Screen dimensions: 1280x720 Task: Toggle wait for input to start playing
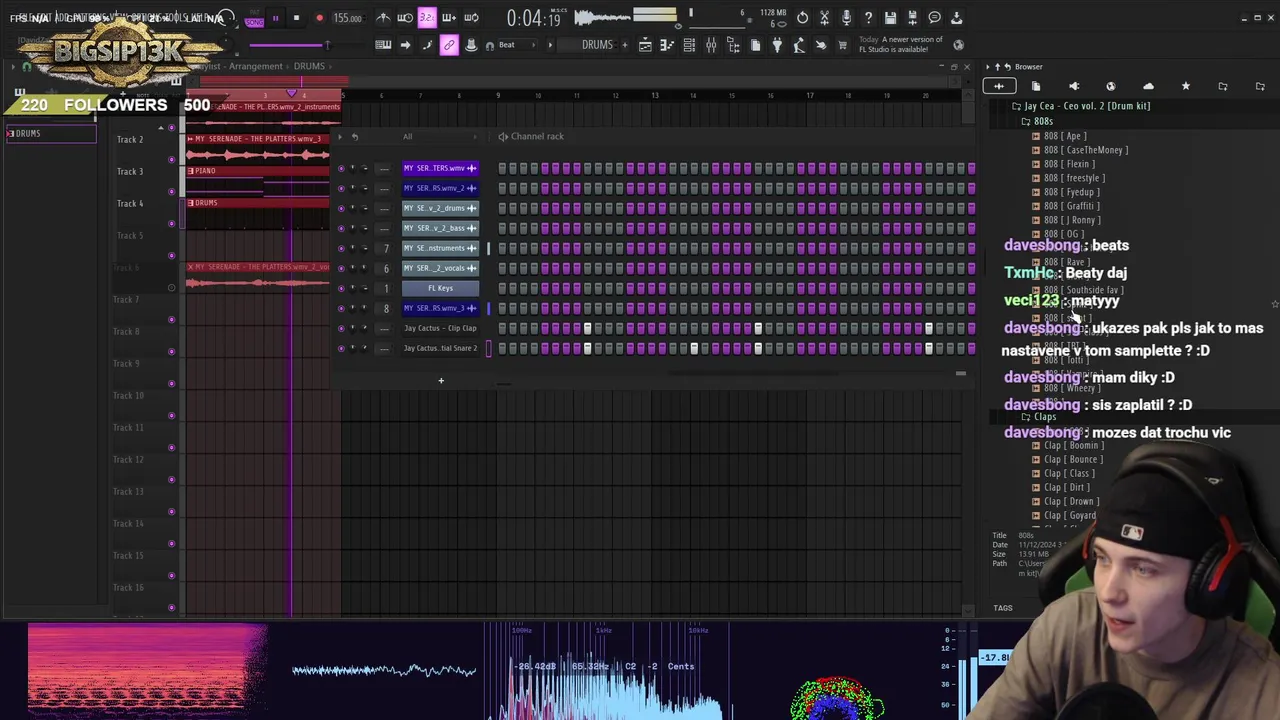[x=405, y=18]
